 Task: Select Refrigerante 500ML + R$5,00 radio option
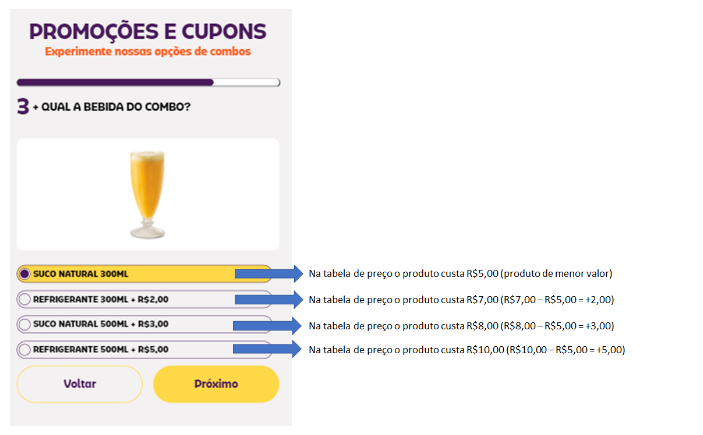25,349
